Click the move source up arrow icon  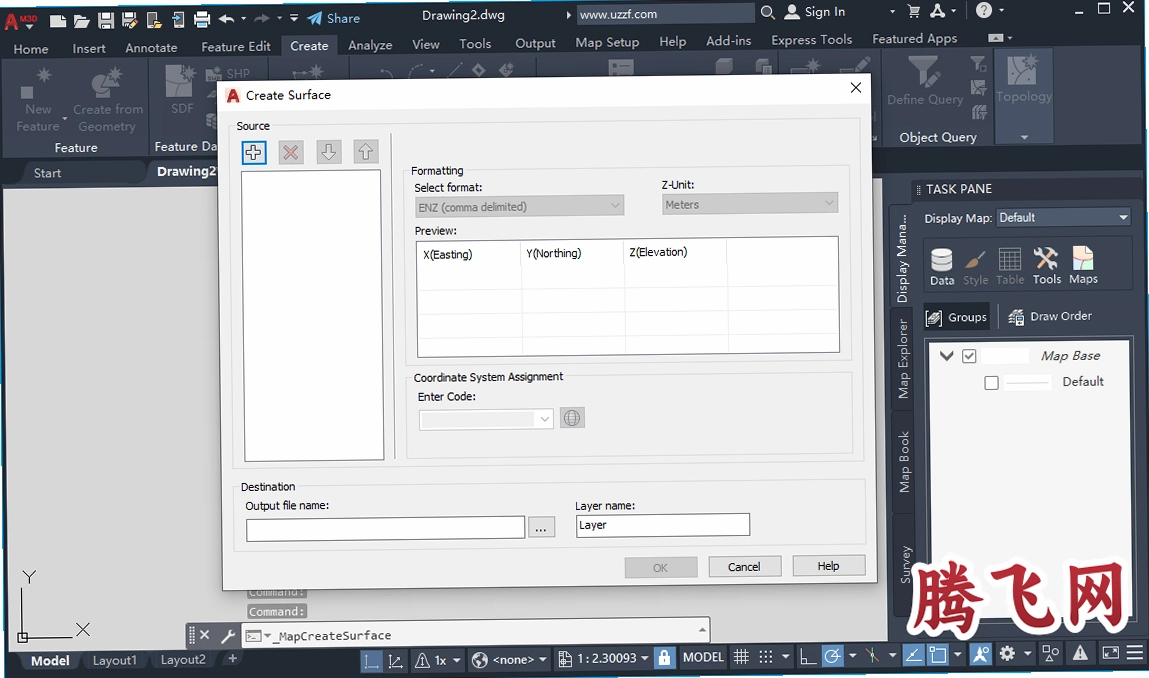366,152
